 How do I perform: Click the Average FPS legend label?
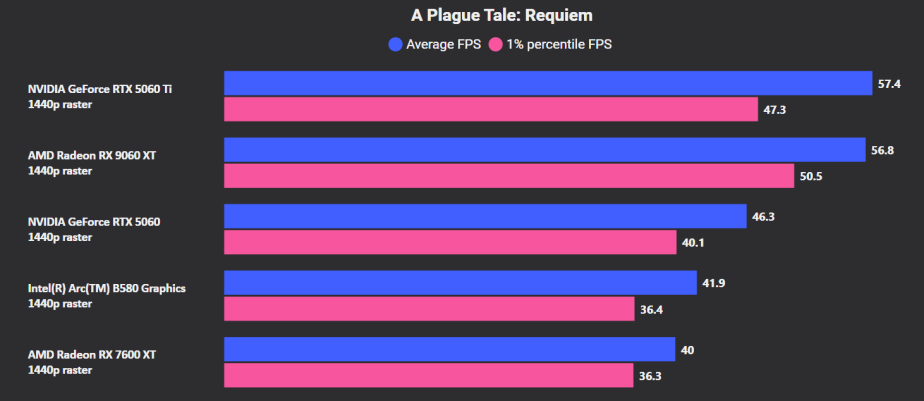443,44
